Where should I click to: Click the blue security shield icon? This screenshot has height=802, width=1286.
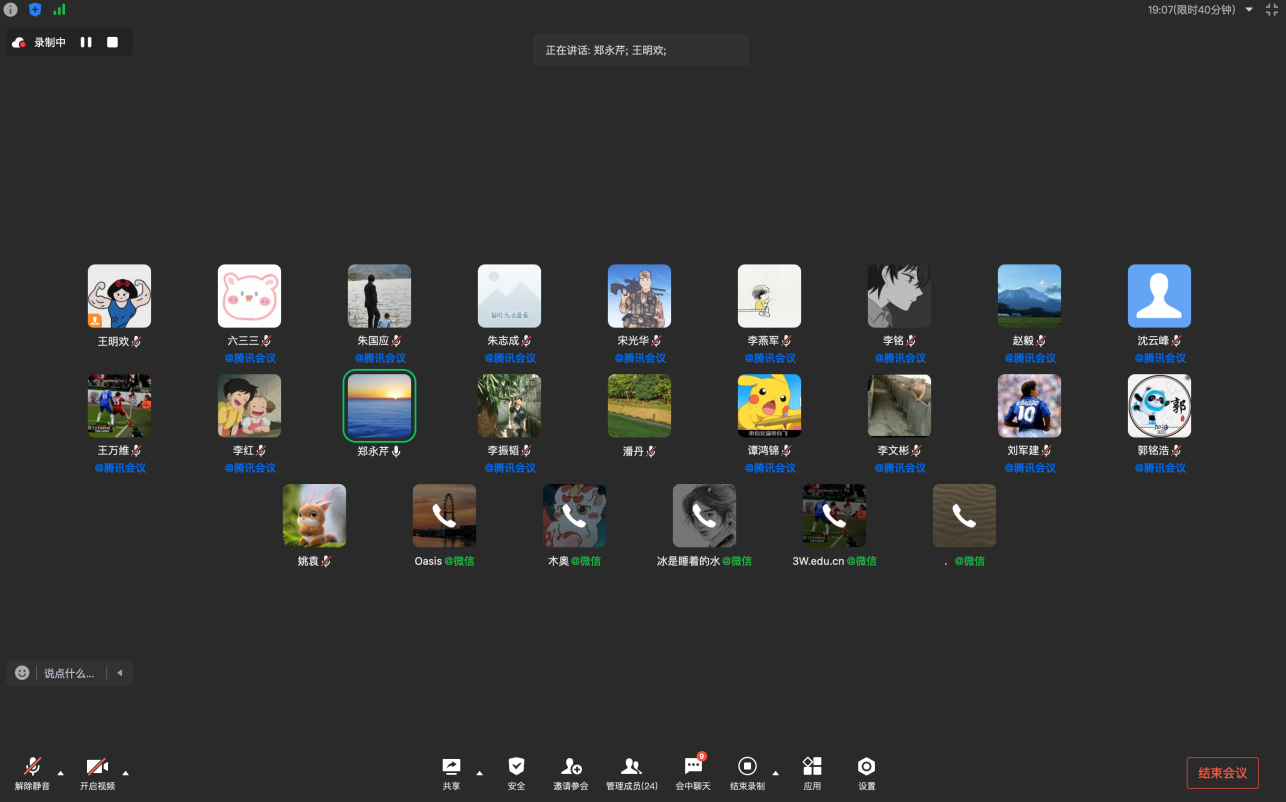click(x=35, y=9)
